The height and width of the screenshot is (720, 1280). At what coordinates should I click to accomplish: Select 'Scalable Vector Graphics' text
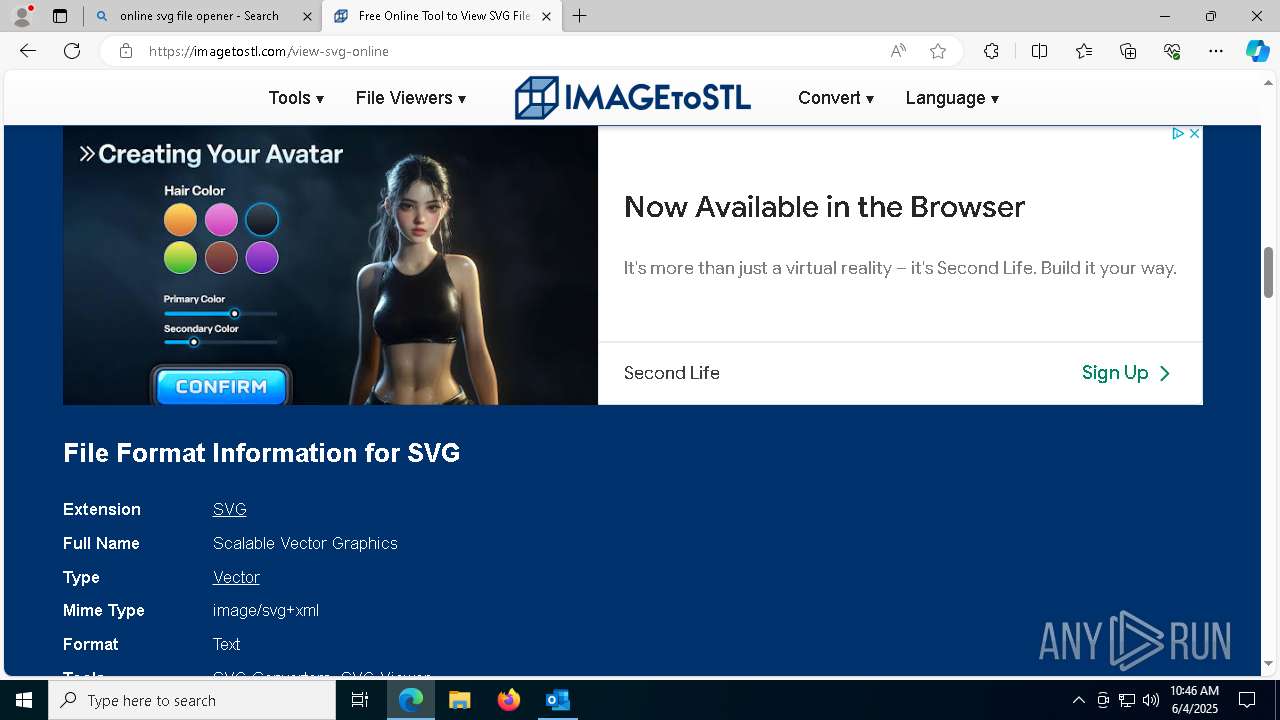pos(305,543)
